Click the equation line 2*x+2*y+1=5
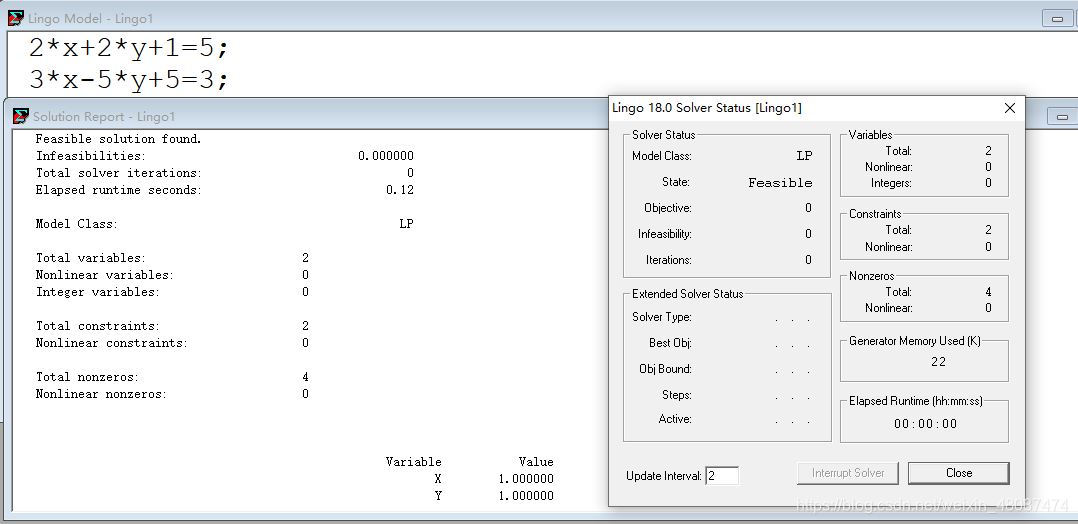This screenshot has width=1078, height=524. click(x=129, y=48)
